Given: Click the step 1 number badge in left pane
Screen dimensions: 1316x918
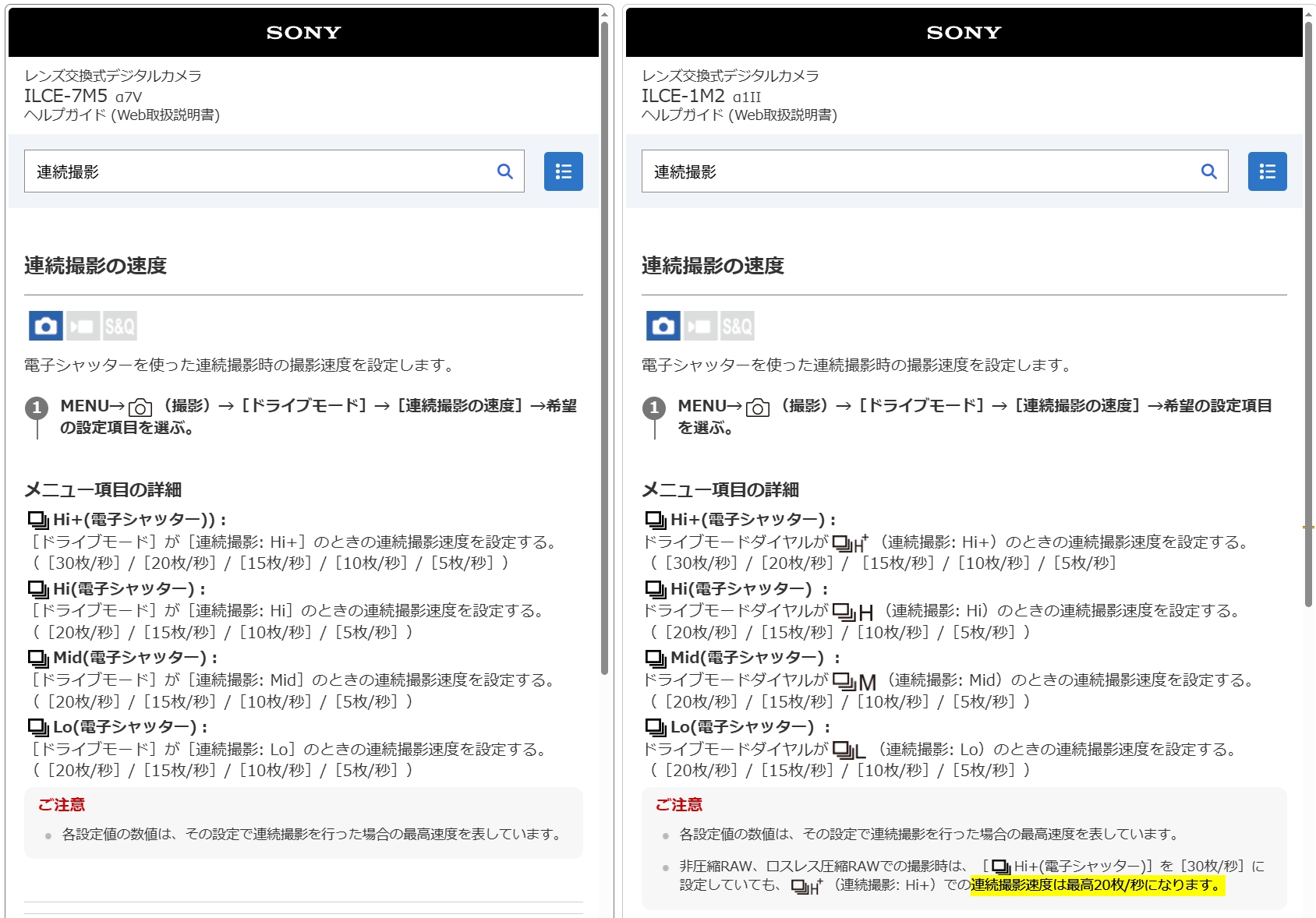Looking at the screenshot, I should point(37,408).
